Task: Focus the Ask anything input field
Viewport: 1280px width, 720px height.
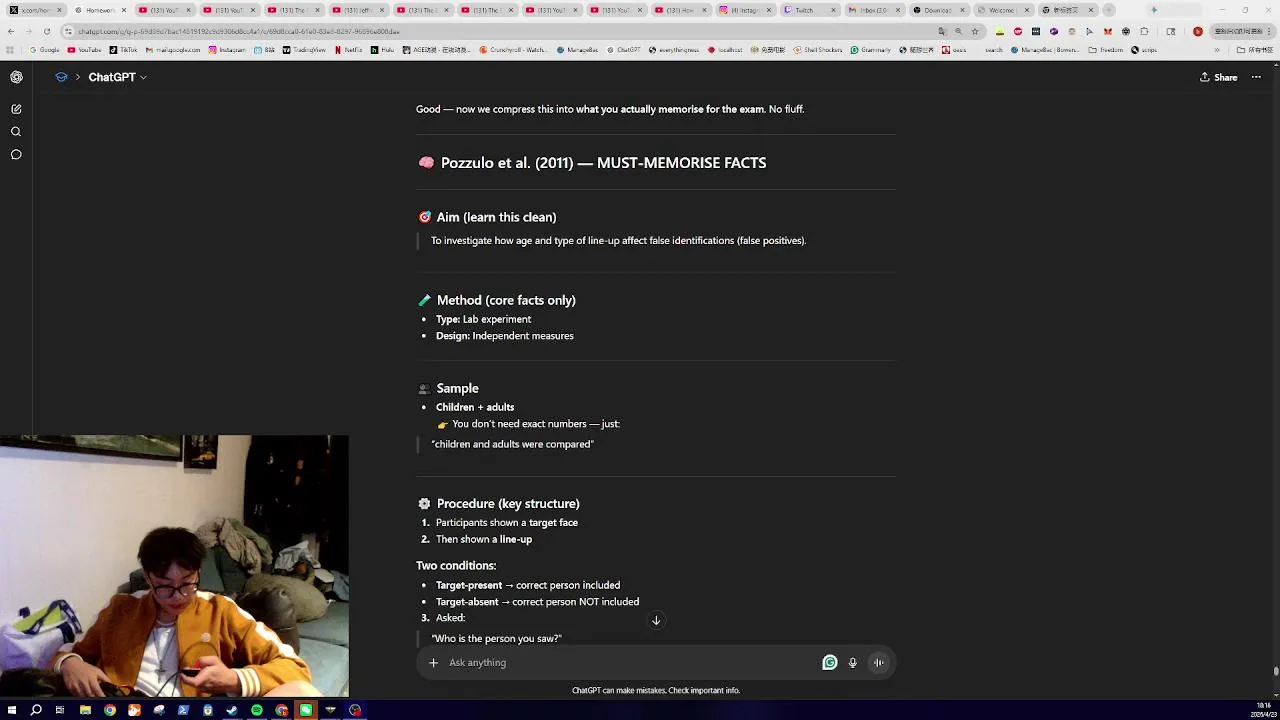Action: click(x=630, y=662)
